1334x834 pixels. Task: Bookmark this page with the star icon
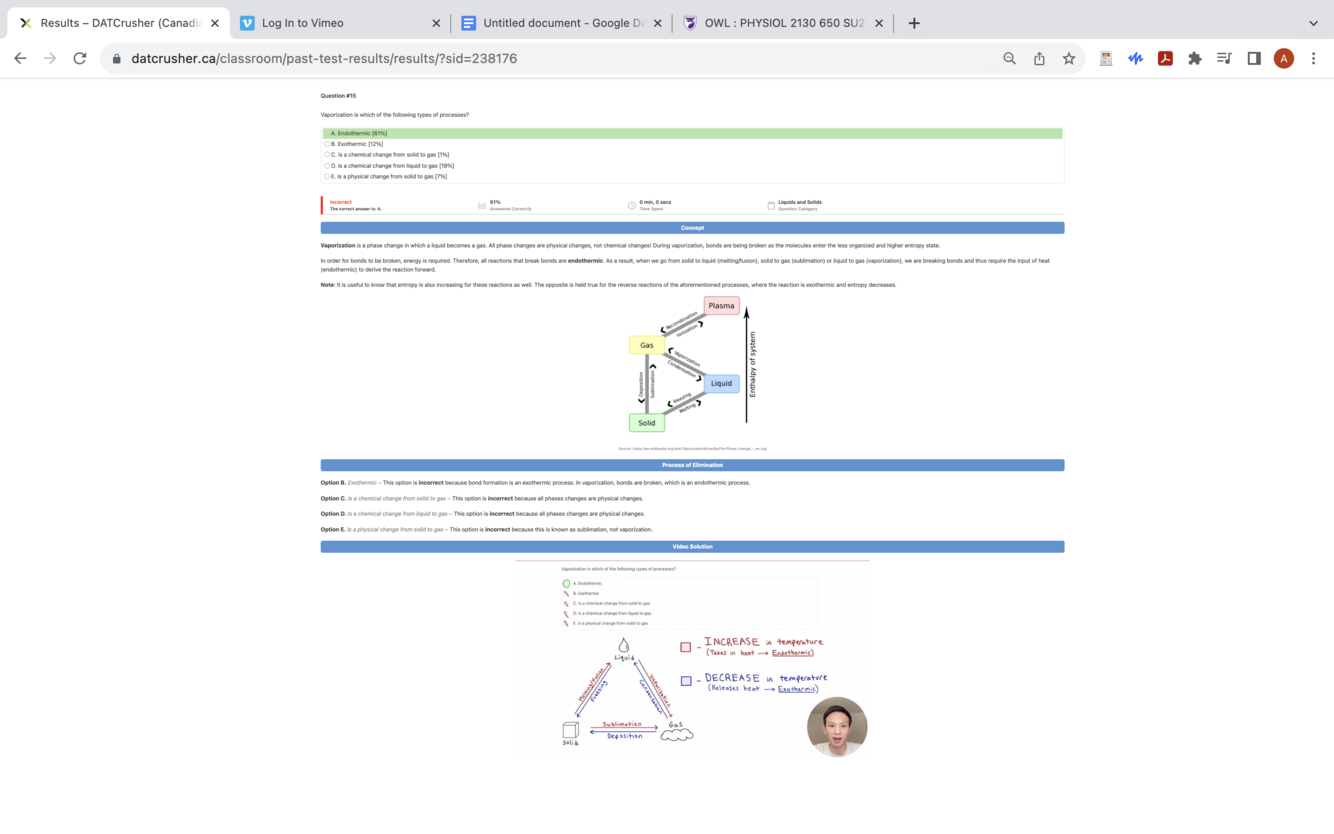[x=1069, y=58]
